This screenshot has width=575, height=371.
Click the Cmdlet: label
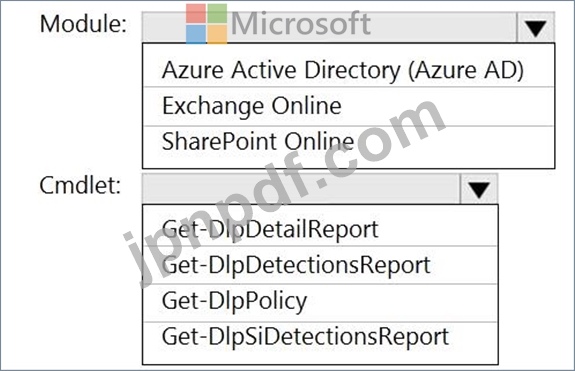click(x=80, y=186)
